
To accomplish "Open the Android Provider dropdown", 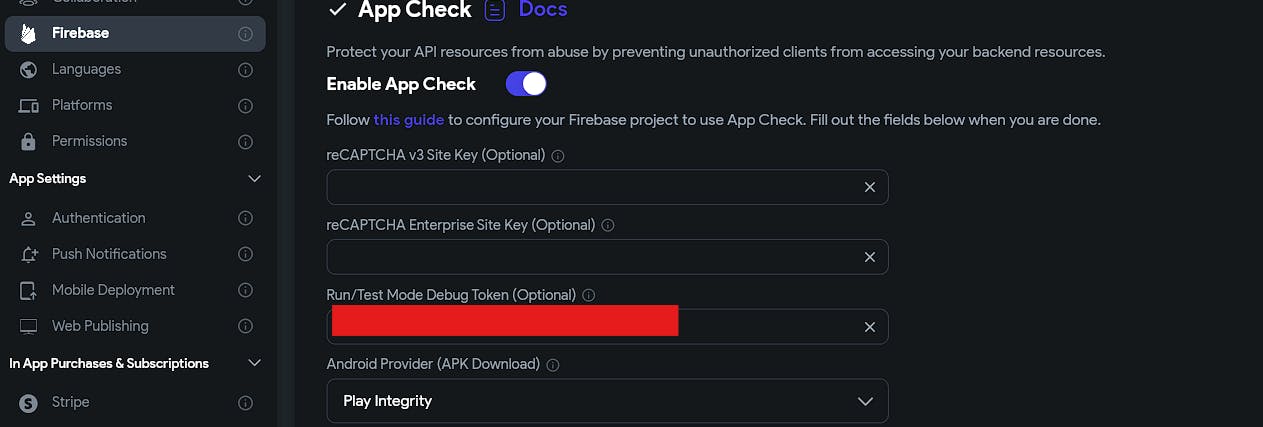I will point(607,401).
